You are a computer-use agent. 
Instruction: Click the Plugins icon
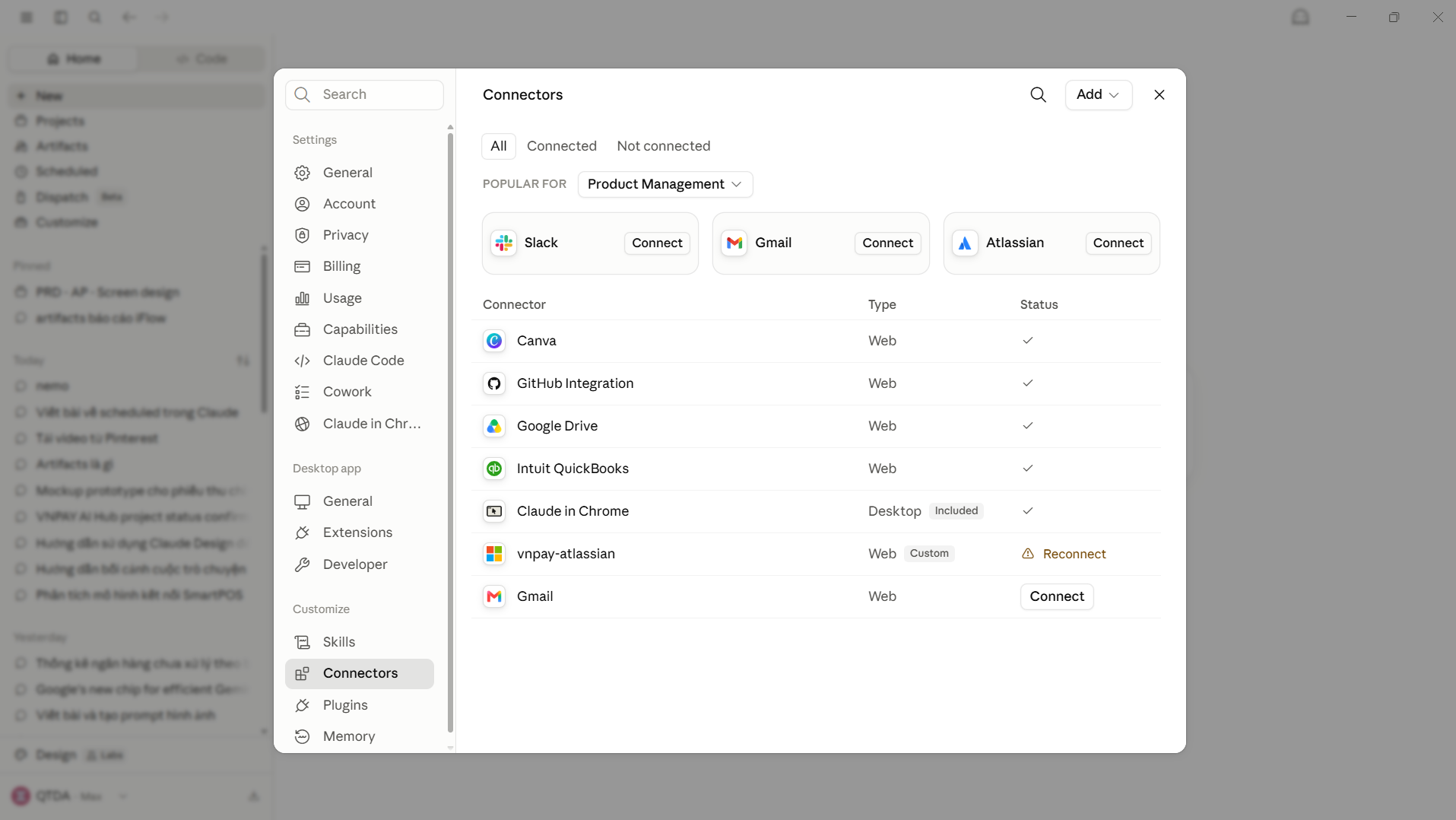coord(302,705)
